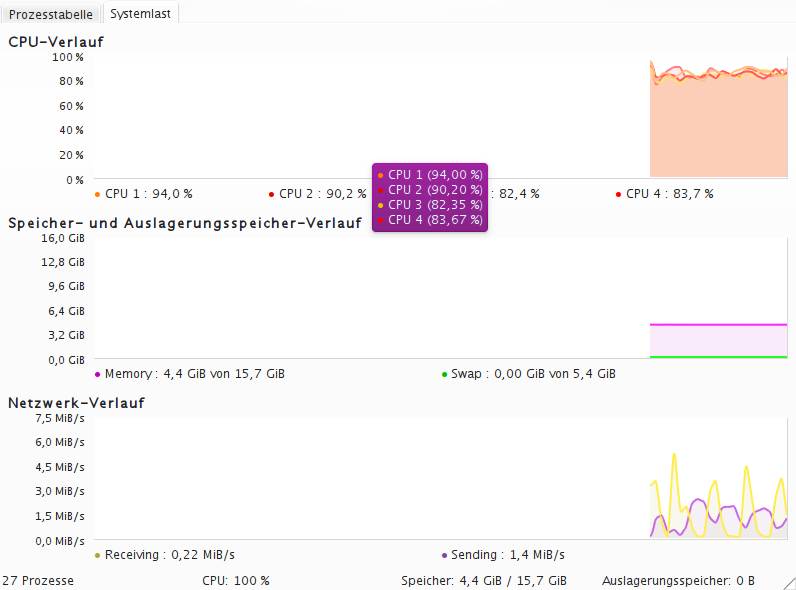Click the 82,4 % CPU 3 legend value
This screenshot has width=796, height=590.
[519, 194]
